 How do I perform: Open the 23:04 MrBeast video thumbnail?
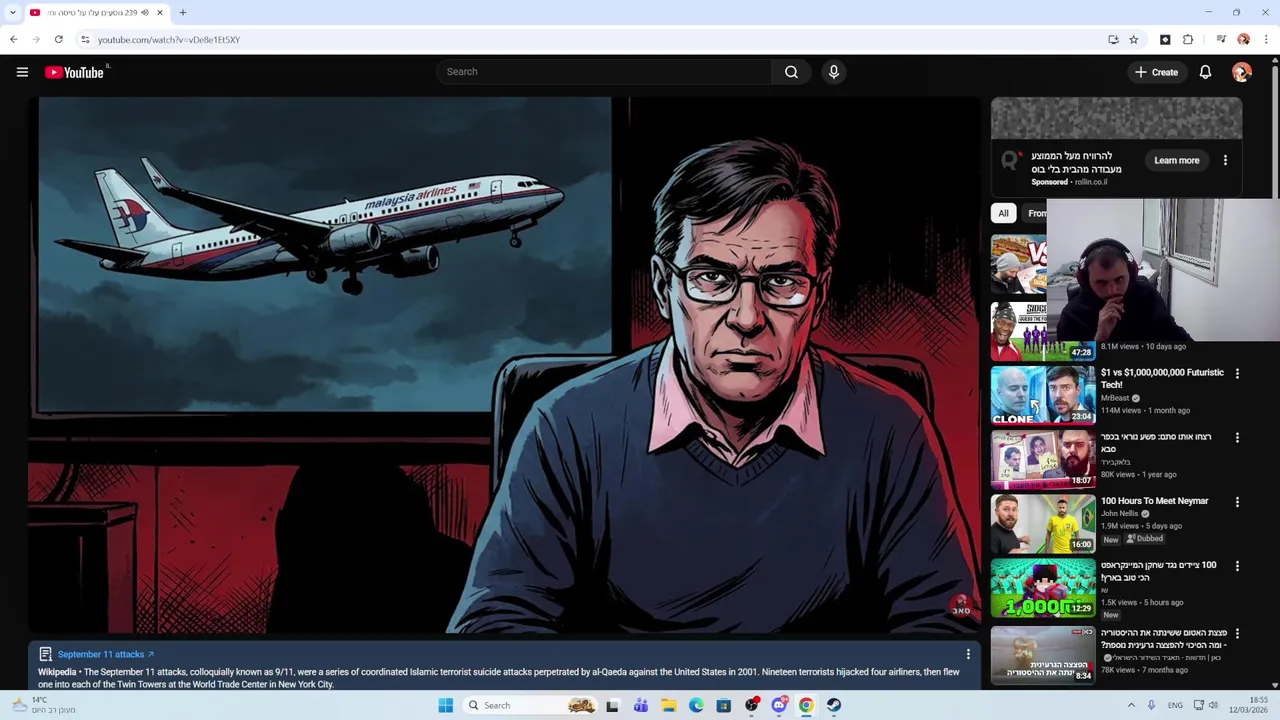click(x=1043, y=395)
